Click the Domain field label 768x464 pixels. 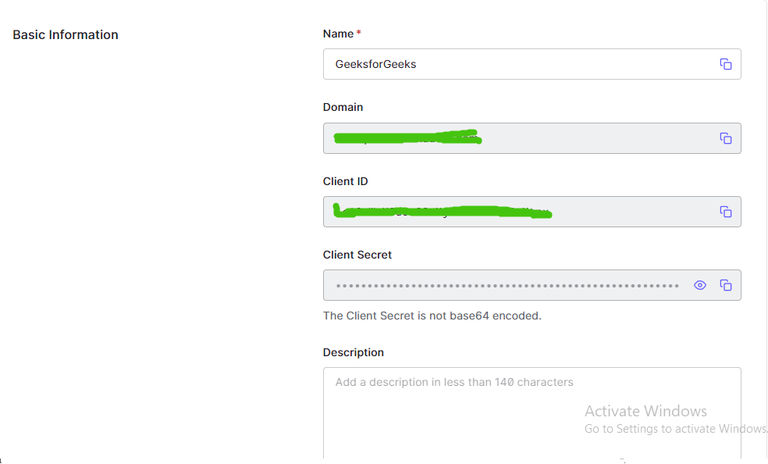[343, 107]
